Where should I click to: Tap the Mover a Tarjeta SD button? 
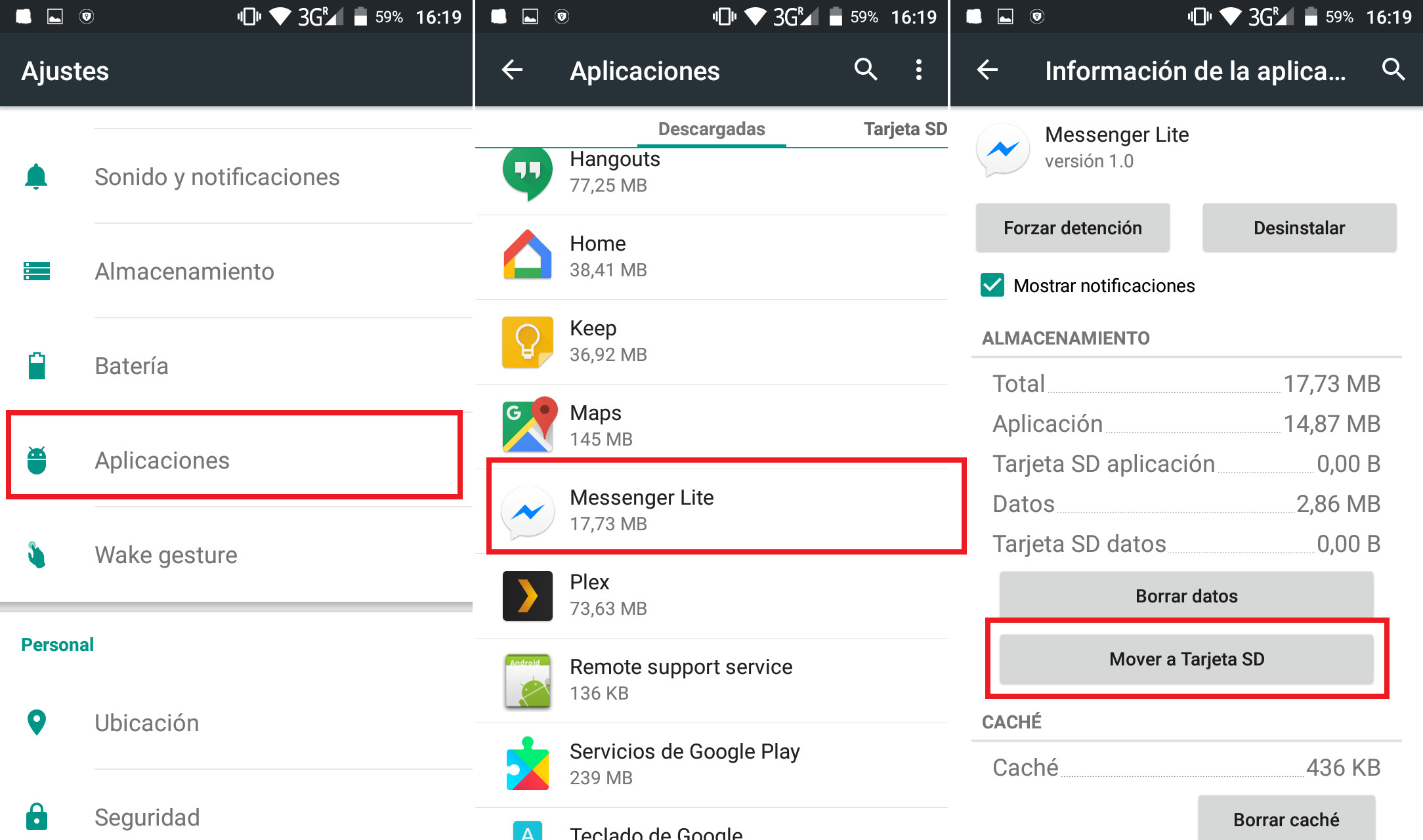click(x=1187, y=659)
